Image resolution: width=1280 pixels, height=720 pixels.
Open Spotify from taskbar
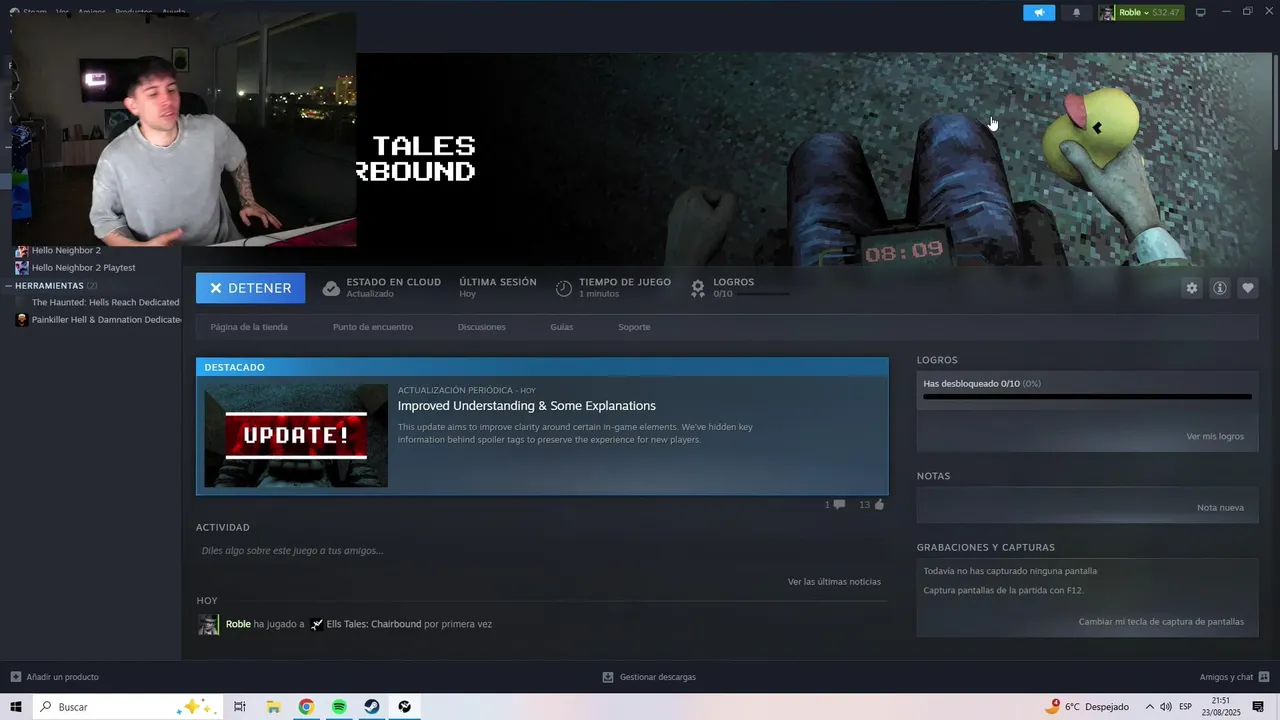pyautogui.click(x=339, y=707)
